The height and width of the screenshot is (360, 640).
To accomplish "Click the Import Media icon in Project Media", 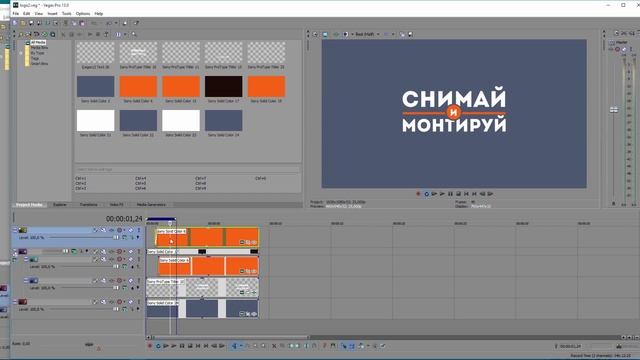I will 22,35.
